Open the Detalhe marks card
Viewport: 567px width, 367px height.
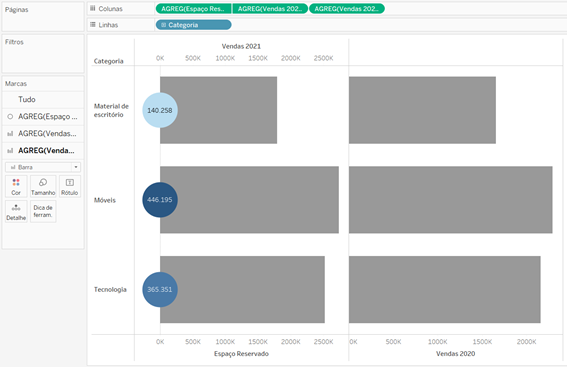click(x=16, y=212)
